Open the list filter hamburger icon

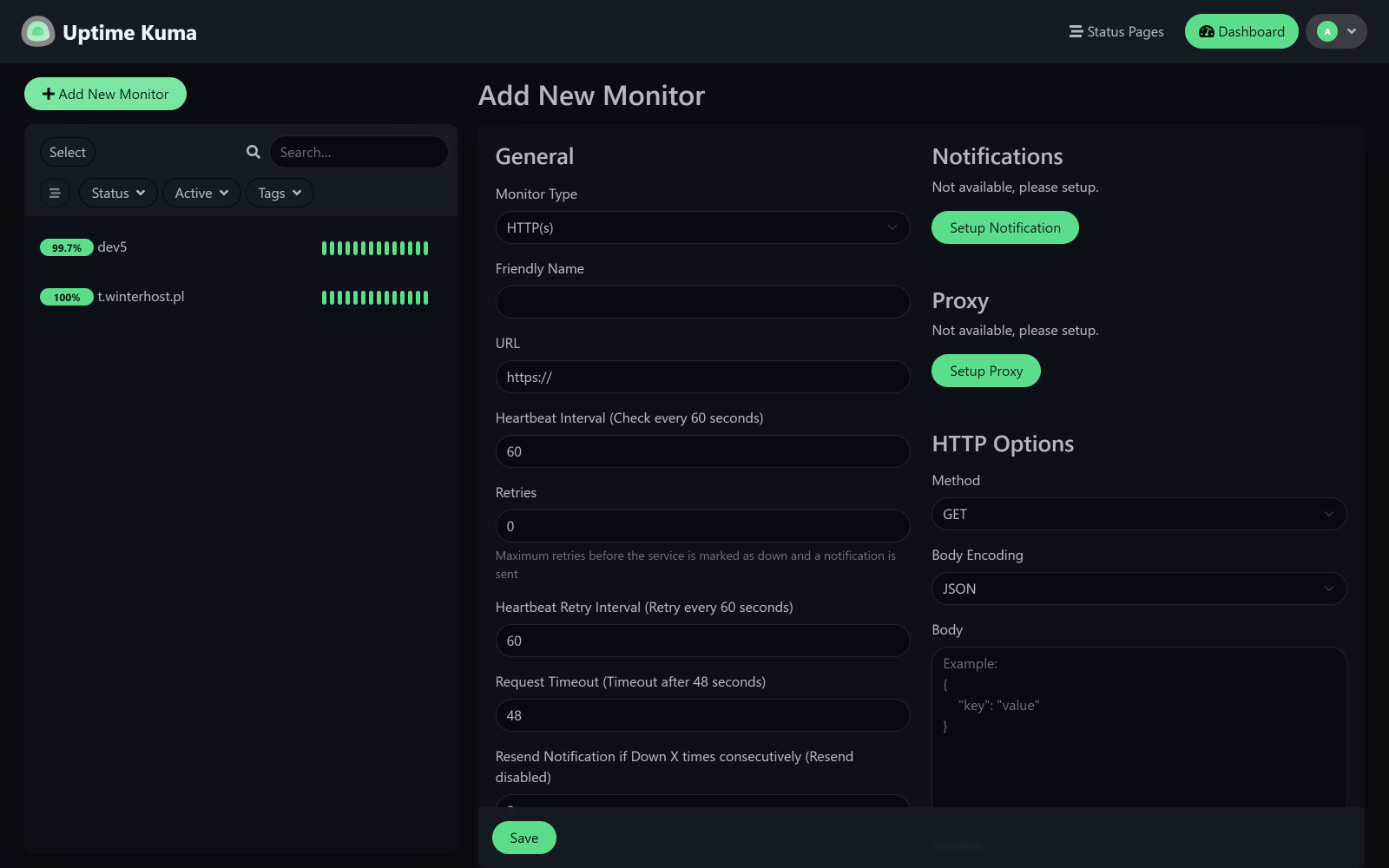click(x=55, y=193)
